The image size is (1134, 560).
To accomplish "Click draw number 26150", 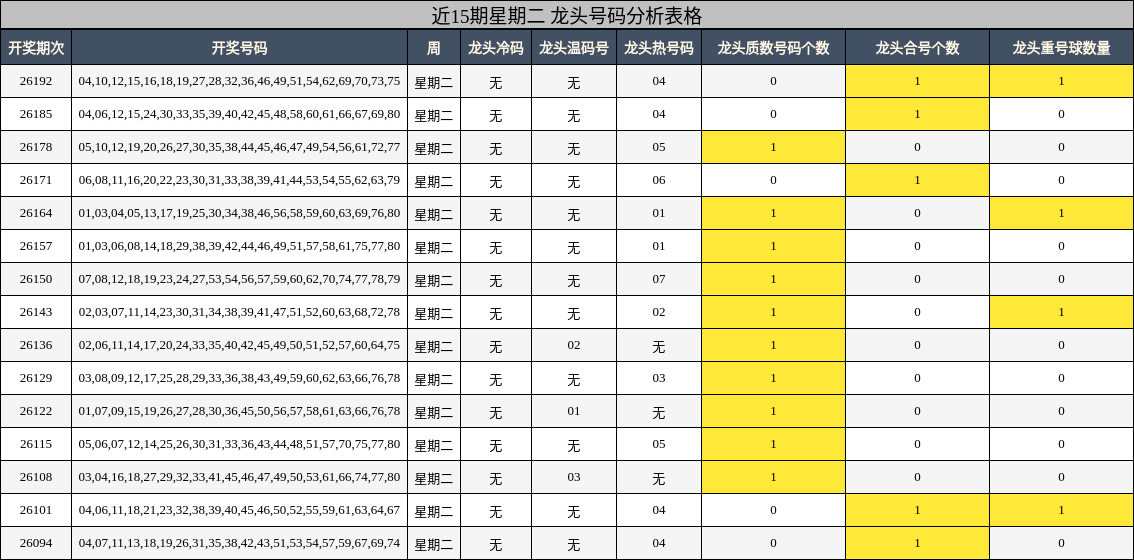I will tap(36, 279).
